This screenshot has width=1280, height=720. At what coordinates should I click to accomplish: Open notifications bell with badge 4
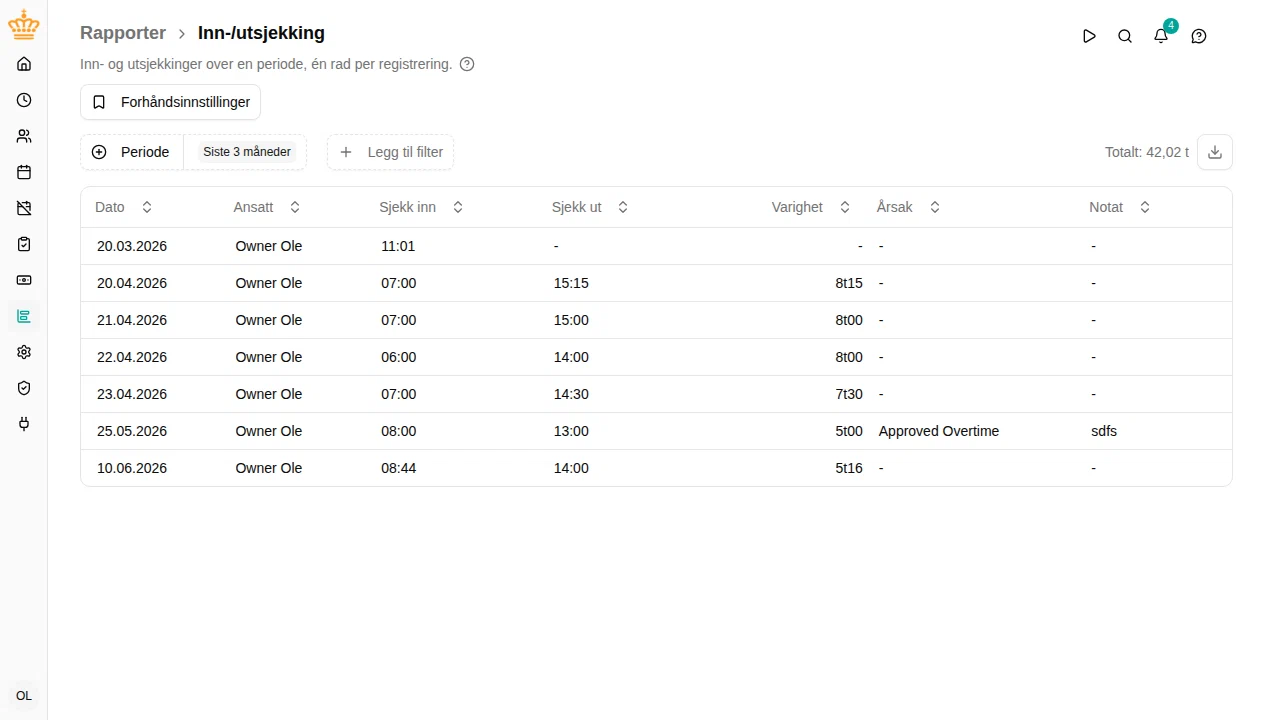coord(1161,36)
